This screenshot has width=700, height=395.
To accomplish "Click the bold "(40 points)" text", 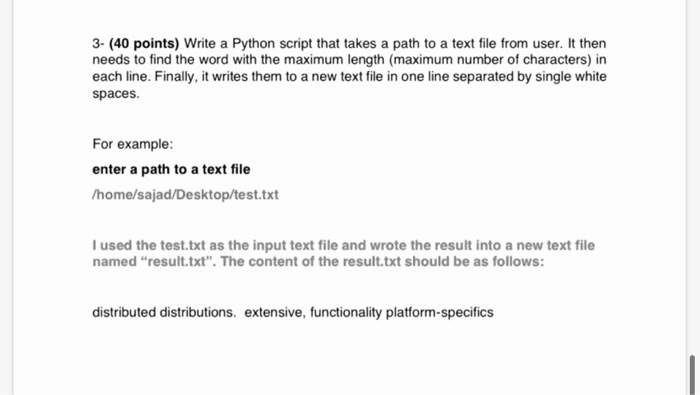I will point(144,43).
